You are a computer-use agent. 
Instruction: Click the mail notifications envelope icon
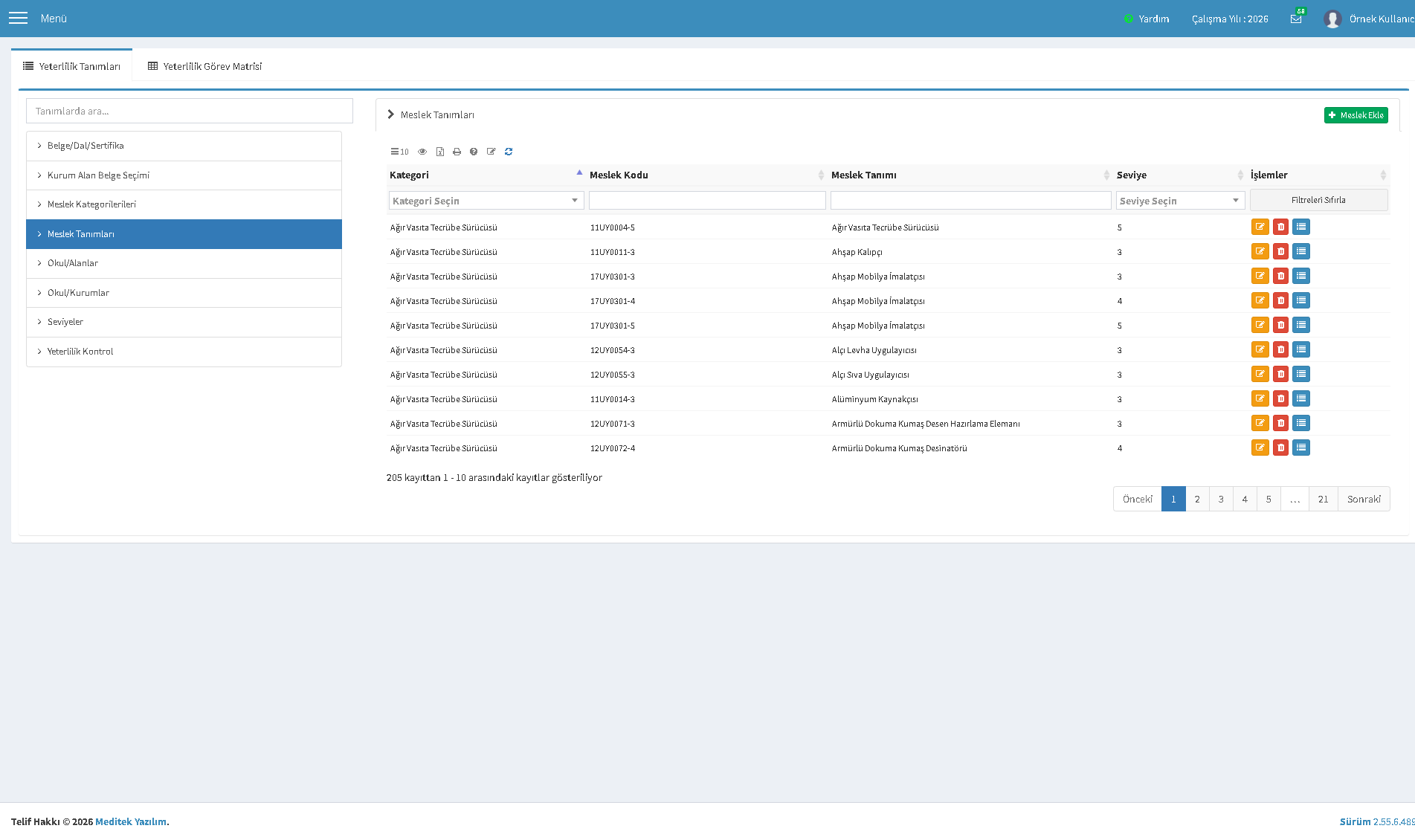1296,19
